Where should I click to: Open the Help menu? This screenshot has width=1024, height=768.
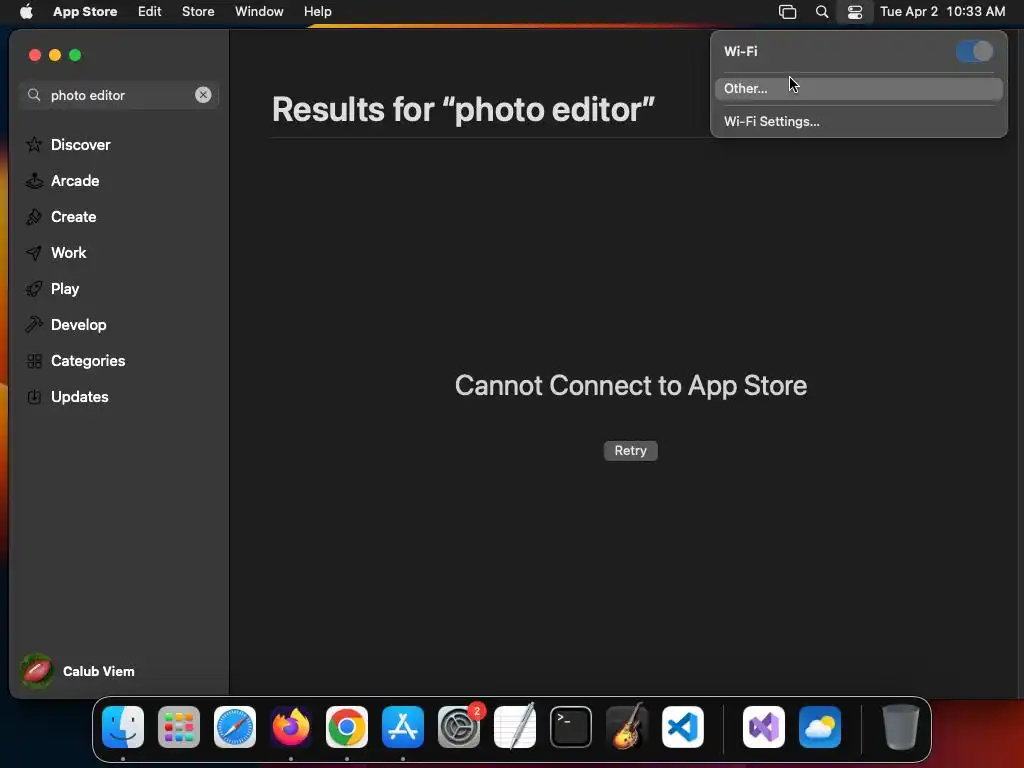point(317,11)
